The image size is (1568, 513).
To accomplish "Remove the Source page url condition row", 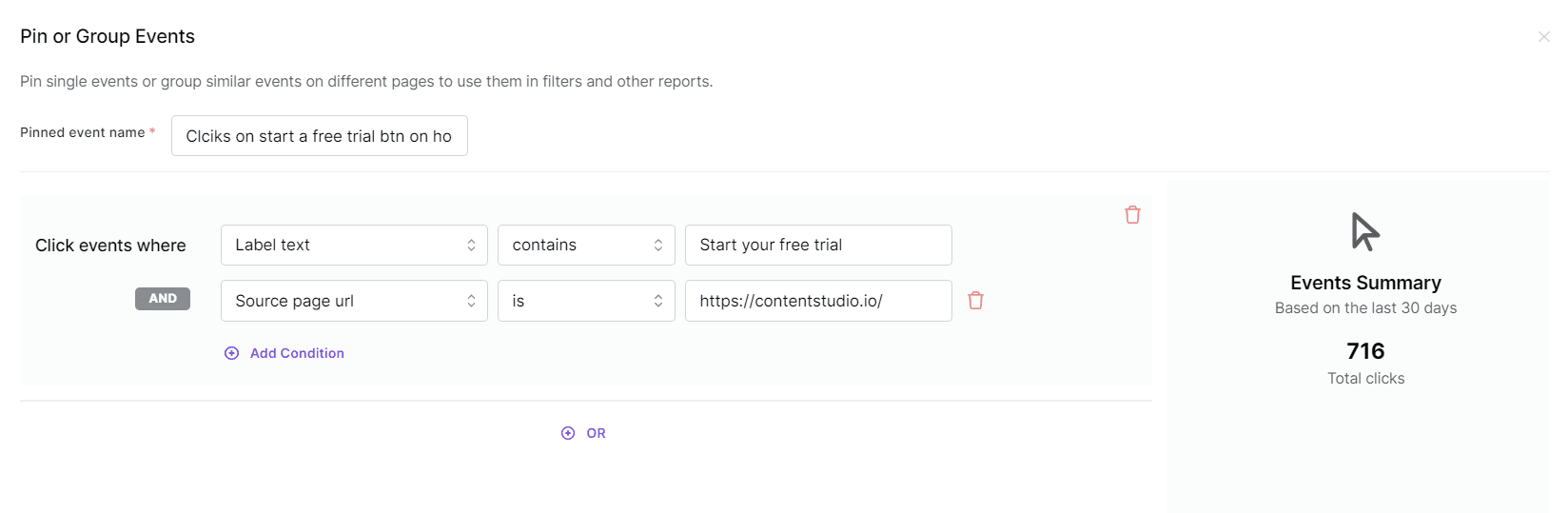I will [x=975, y=301].
